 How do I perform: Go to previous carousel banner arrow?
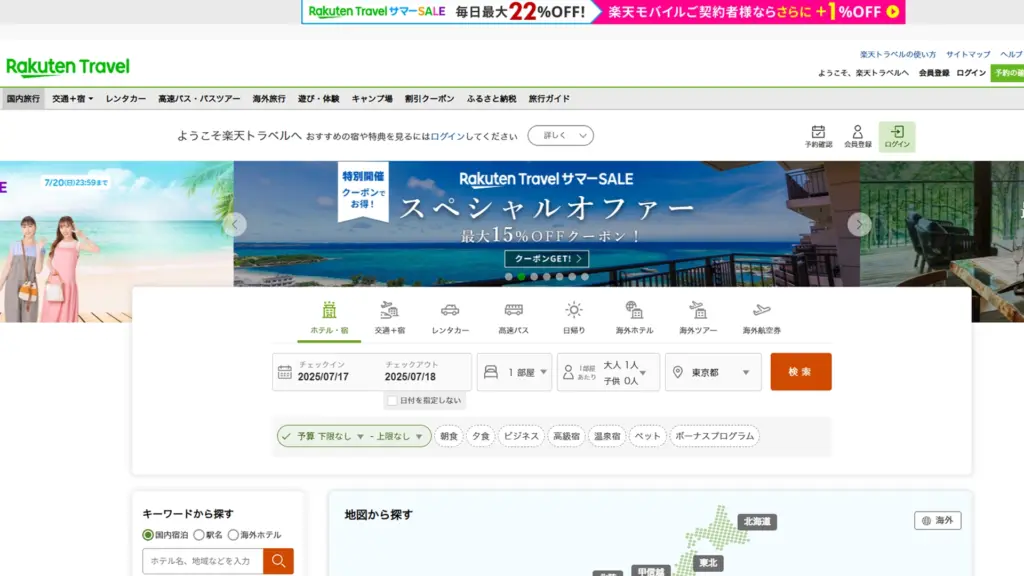234,224
